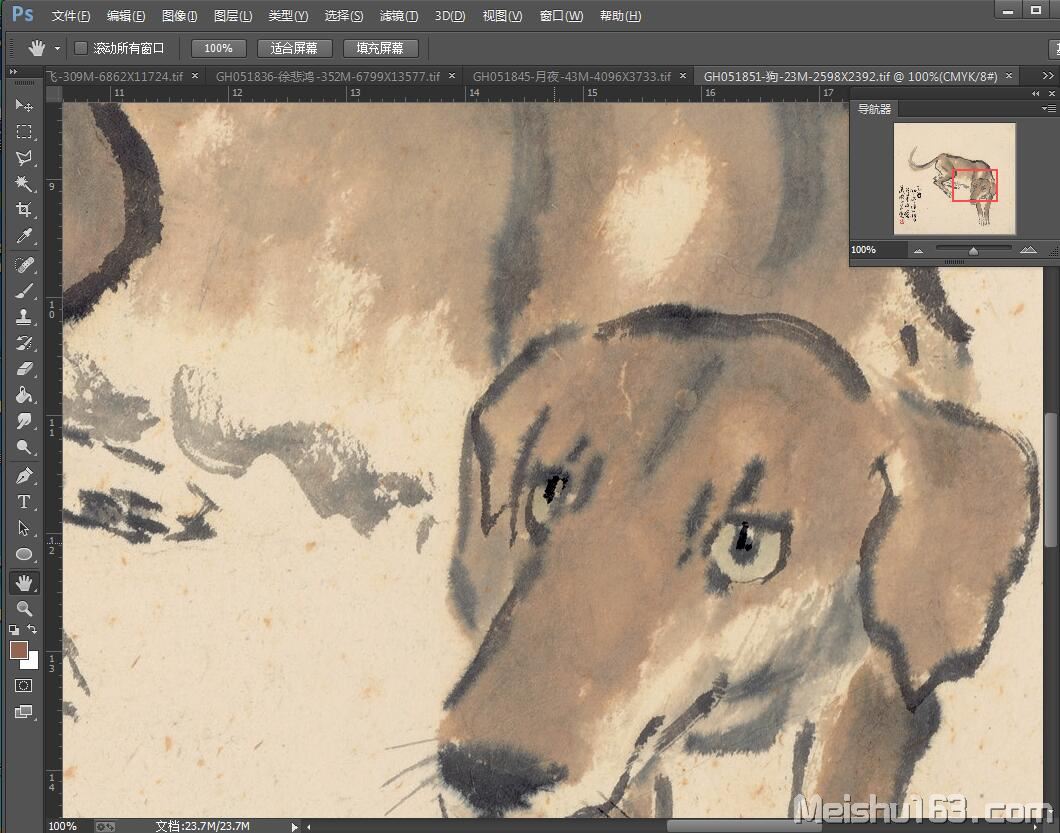Open the 编辑 (Edit) menu
1060x833 pixels.
[x=126, y=16]
